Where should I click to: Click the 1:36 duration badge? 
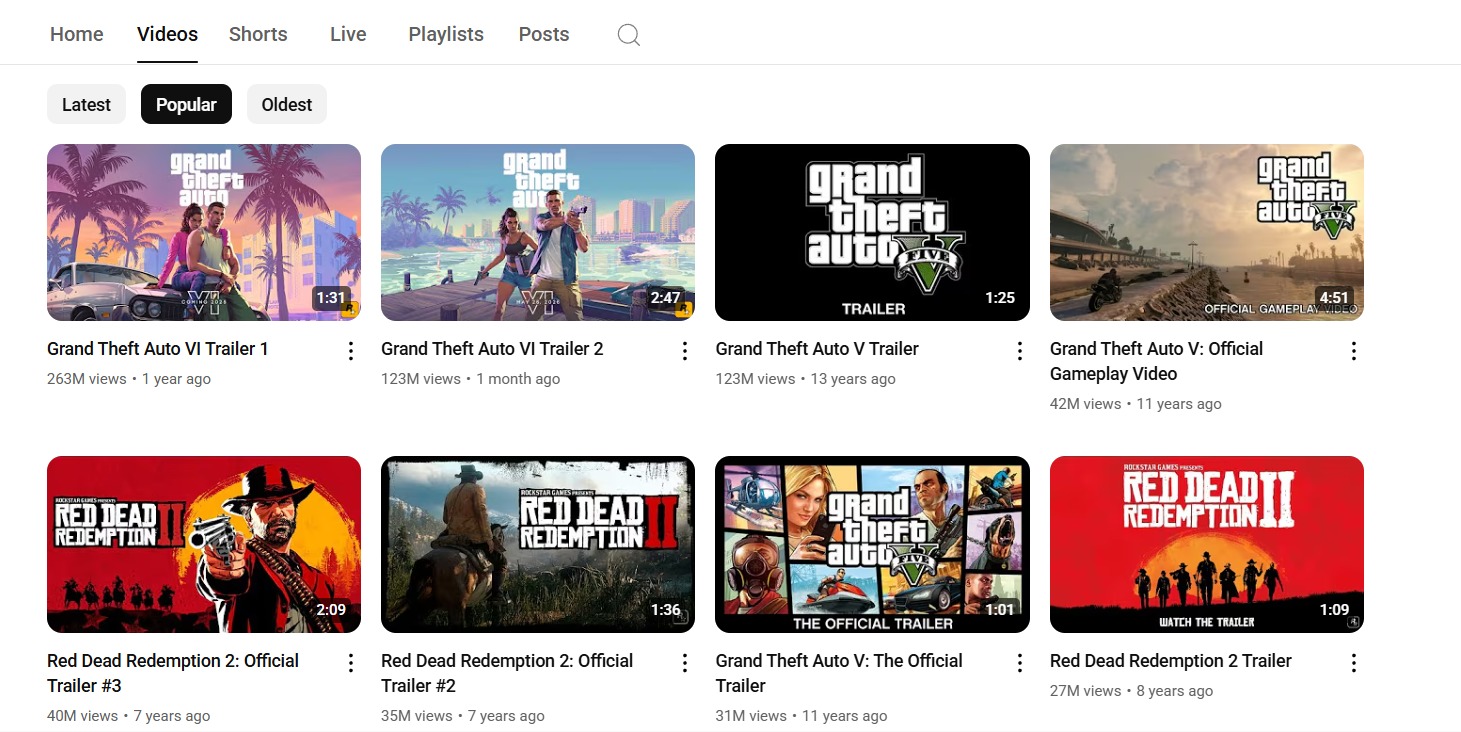pyautogui.click(x=665, y=610)
